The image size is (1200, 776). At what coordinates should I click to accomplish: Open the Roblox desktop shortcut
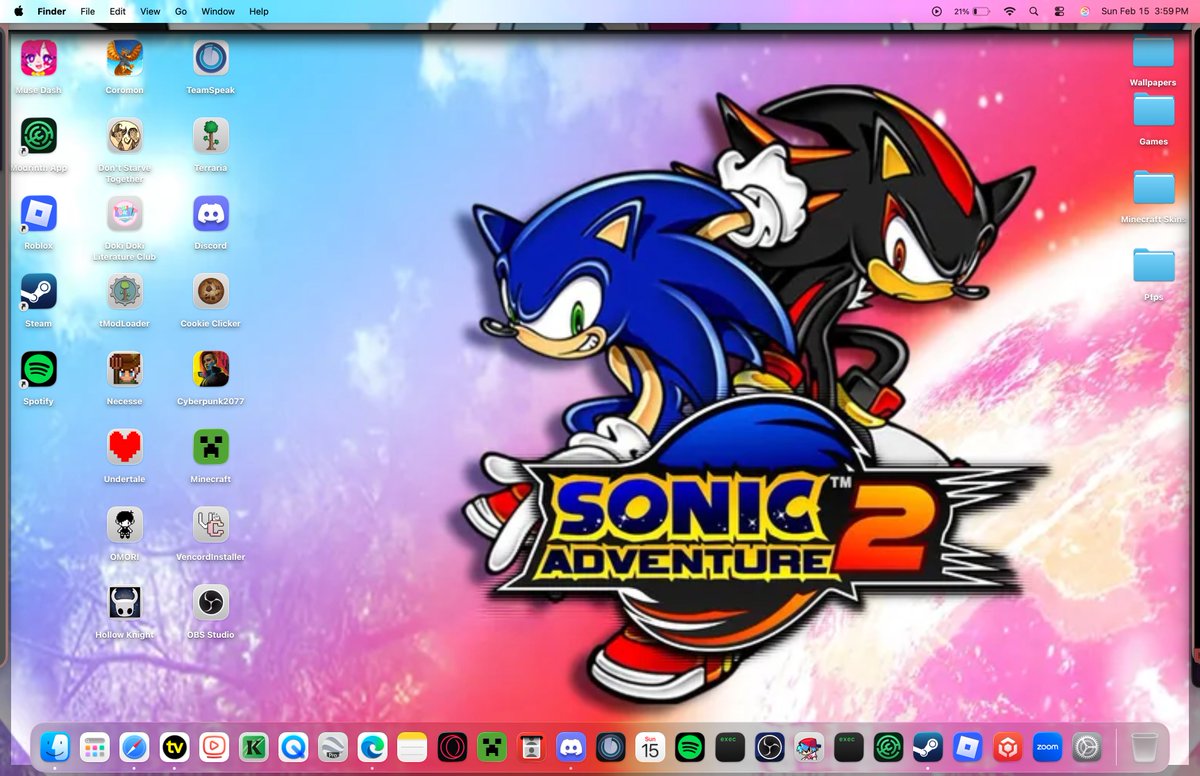(39, 213)
